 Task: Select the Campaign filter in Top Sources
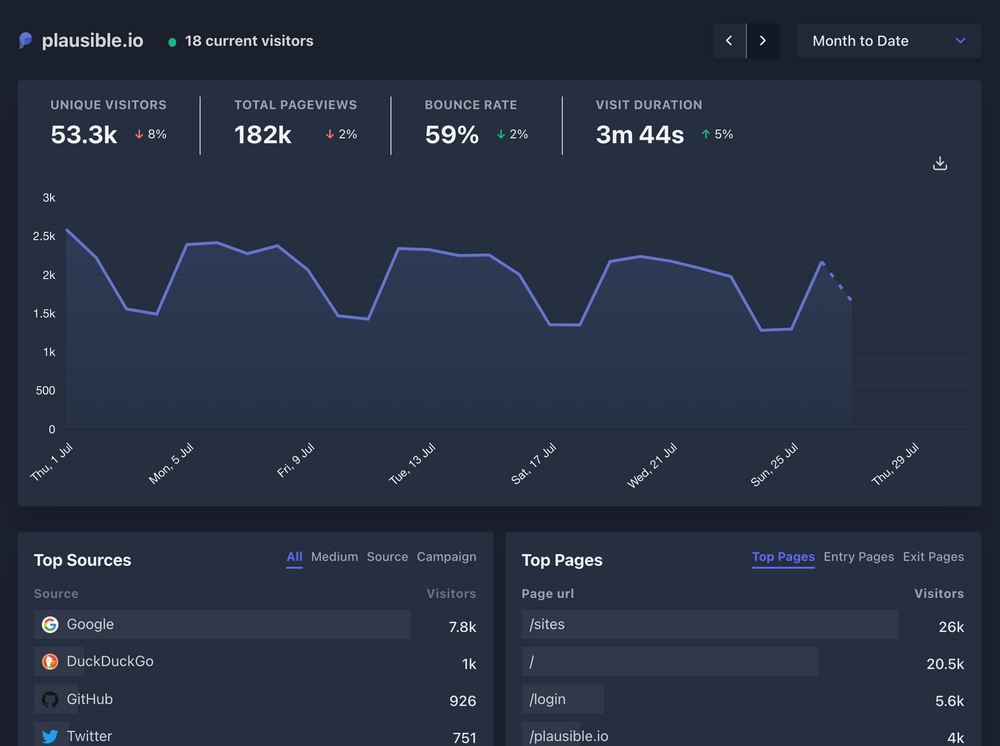point(446,557)
